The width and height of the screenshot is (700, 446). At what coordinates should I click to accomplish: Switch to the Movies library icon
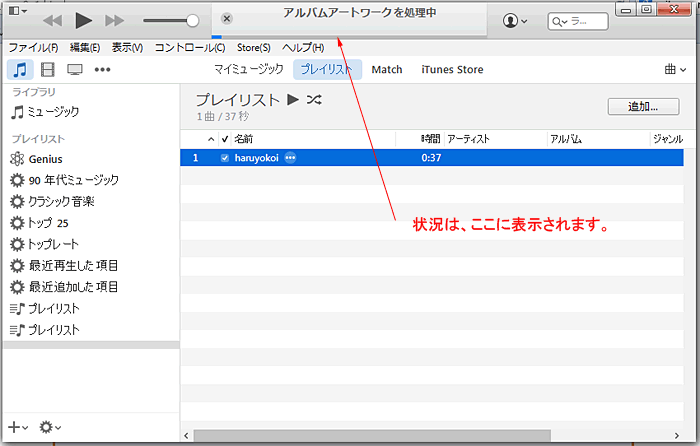coord(47,69)
